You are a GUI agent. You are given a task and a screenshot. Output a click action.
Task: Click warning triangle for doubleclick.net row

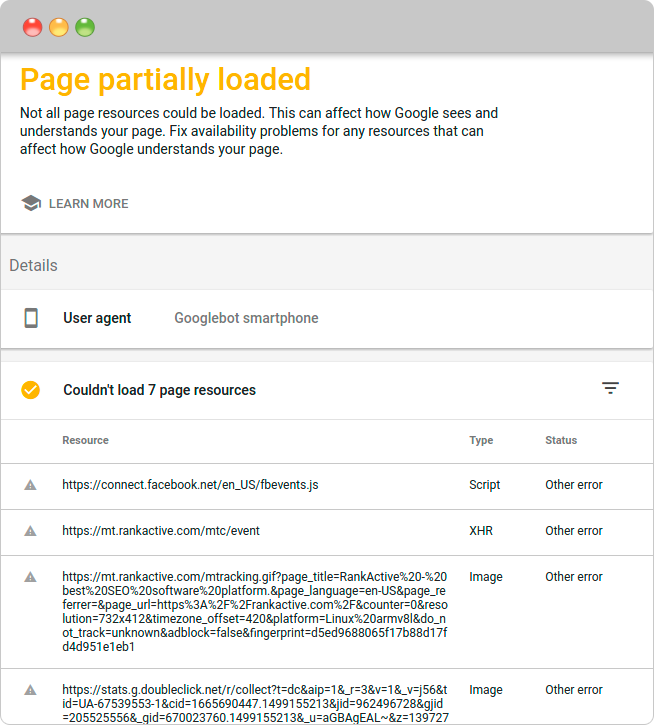(x=30, y=690)
